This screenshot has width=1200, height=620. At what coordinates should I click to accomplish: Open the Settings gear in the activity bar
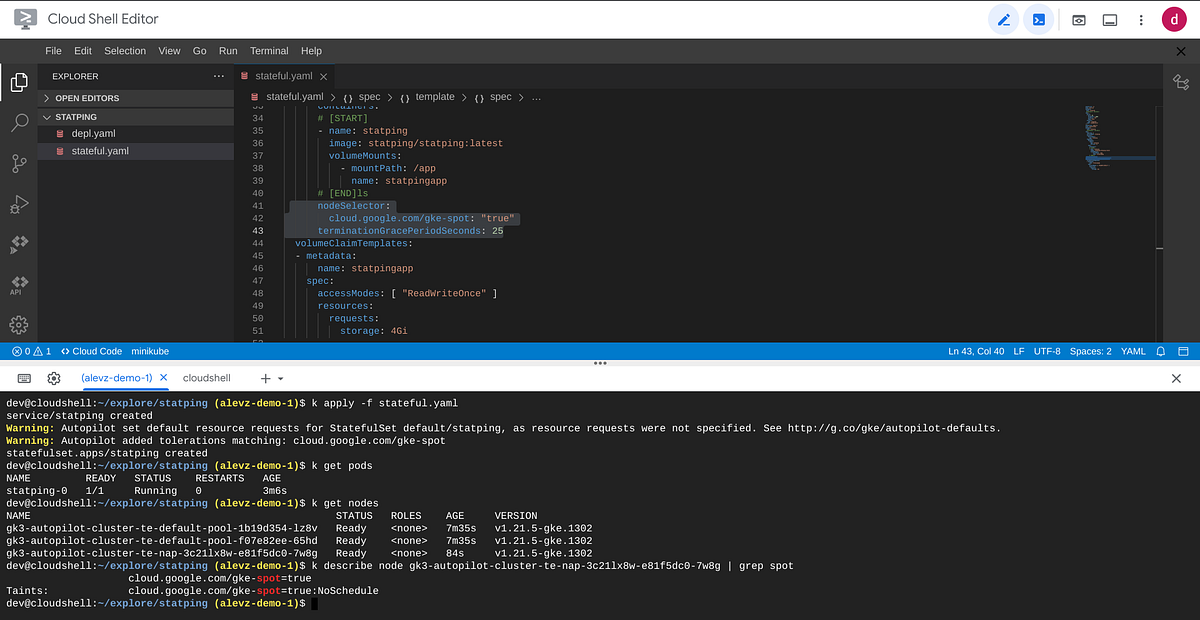click(18, 325)
